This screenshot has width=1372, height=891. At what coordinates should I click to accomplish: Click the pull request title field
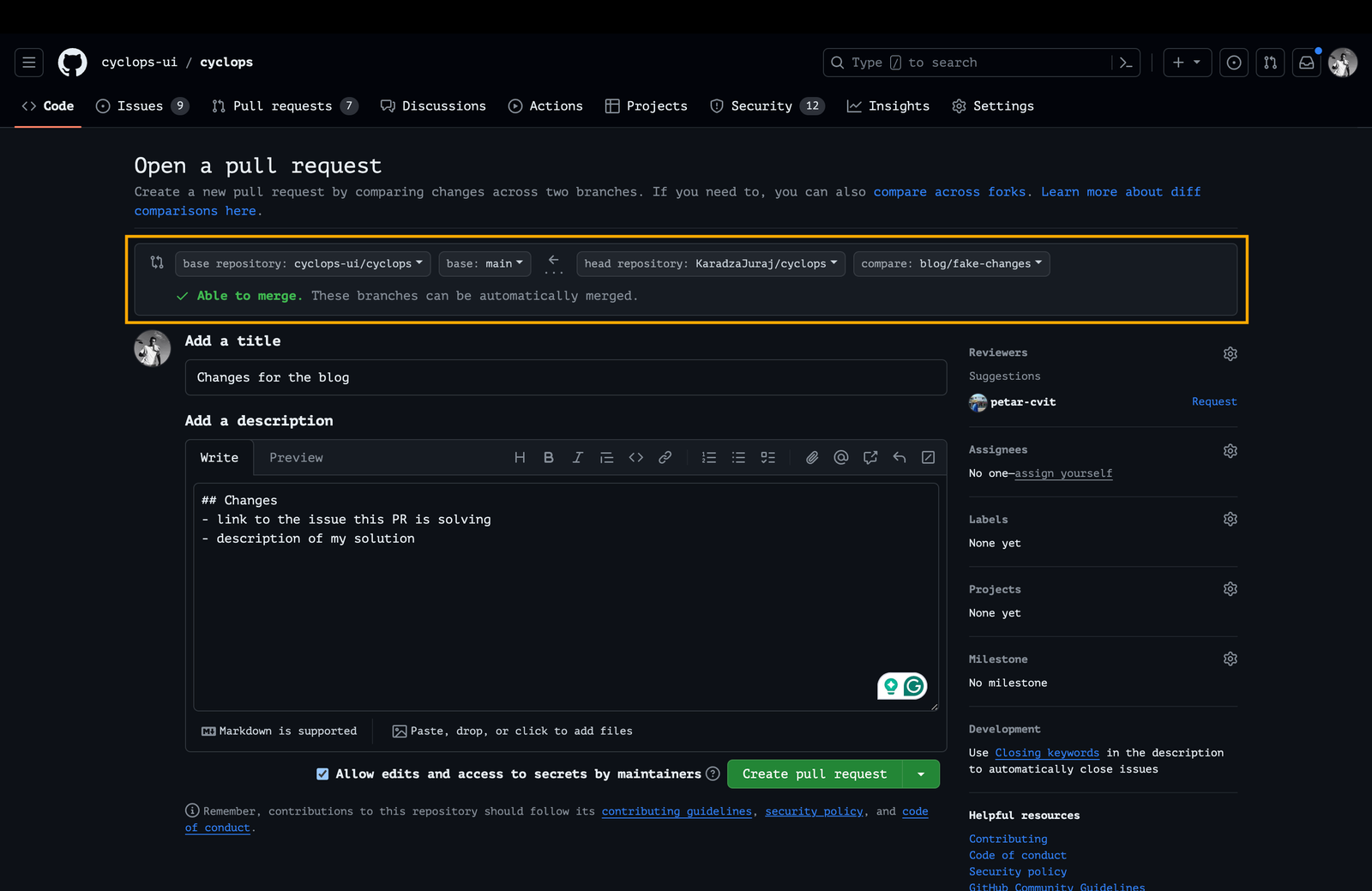[565, 377]
